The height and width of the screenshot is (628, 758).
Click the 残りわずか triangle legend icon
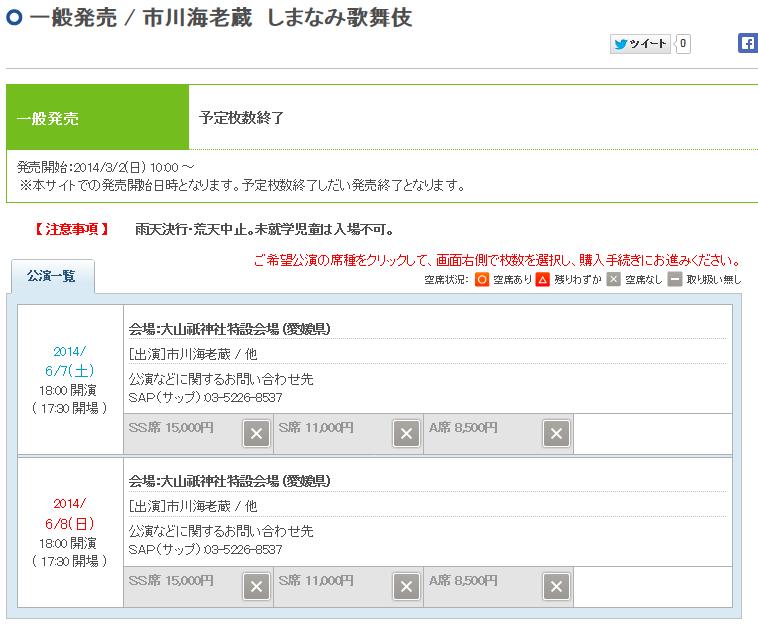click(542, 280)
